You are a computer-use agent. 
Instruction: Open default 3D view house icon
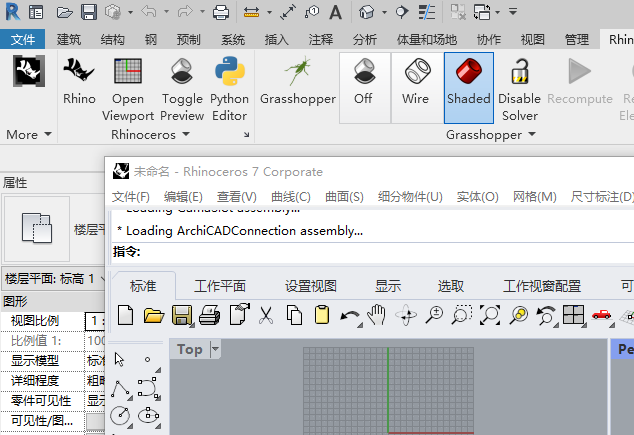(366, 12)
